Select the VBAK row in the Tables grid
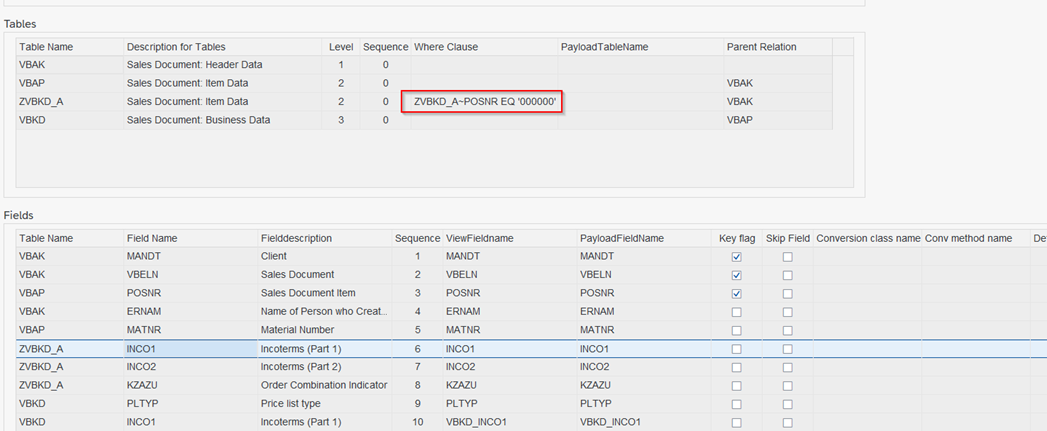This screenshot has width=1047, height=431. 68,65
